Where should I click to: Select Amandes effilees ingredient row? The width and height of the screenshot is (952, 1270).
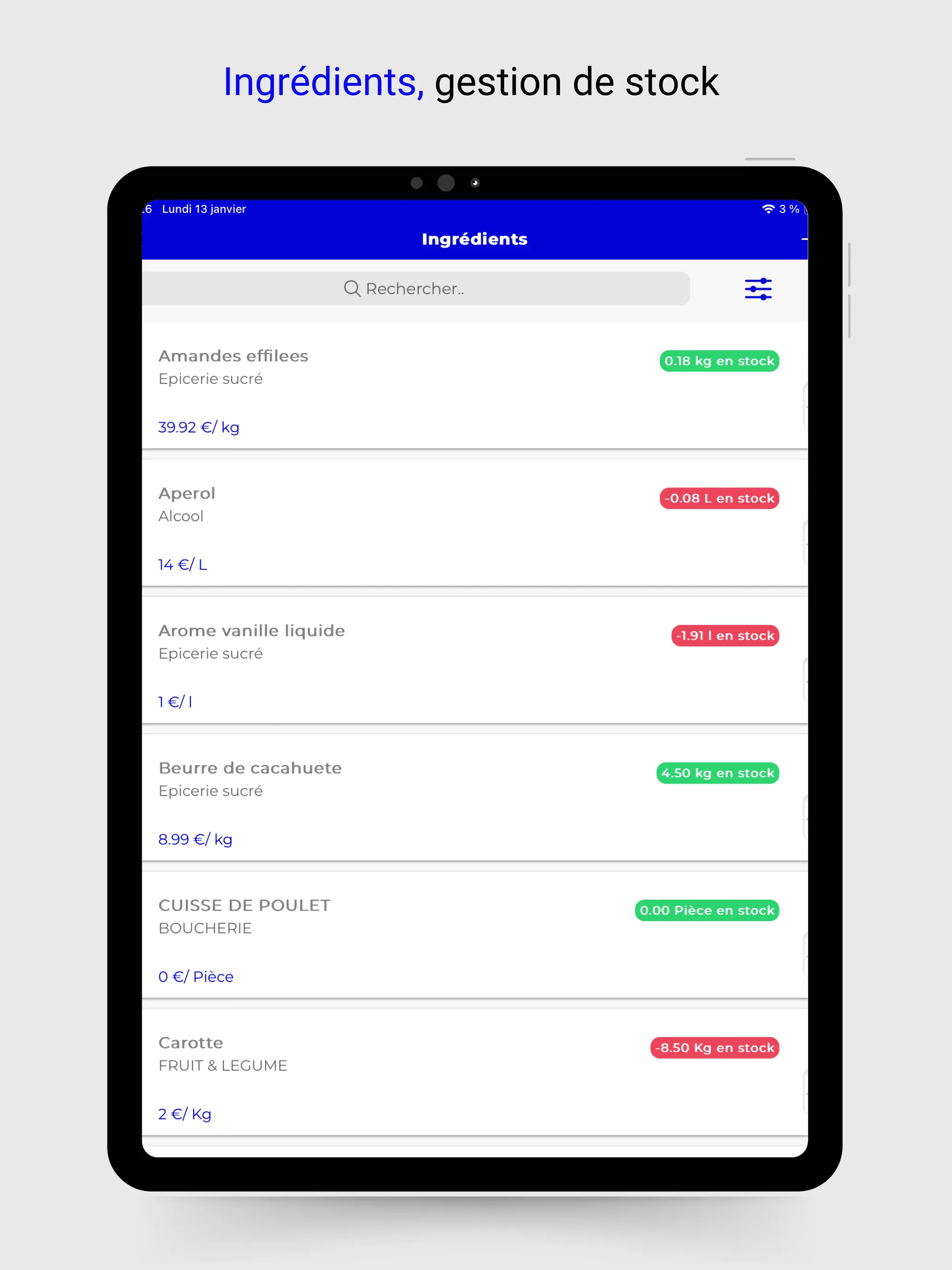[475, 390]
